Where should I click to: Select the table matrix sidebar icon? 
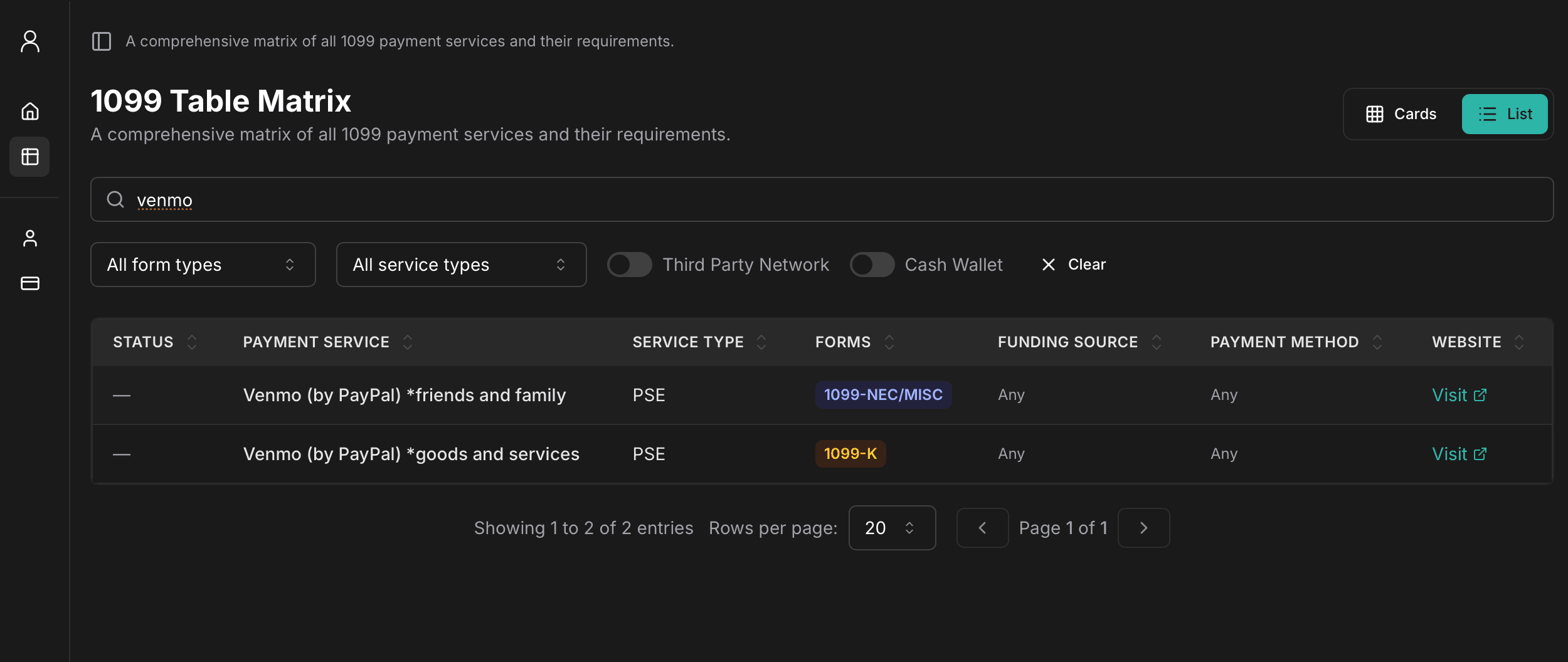point(29,157)
